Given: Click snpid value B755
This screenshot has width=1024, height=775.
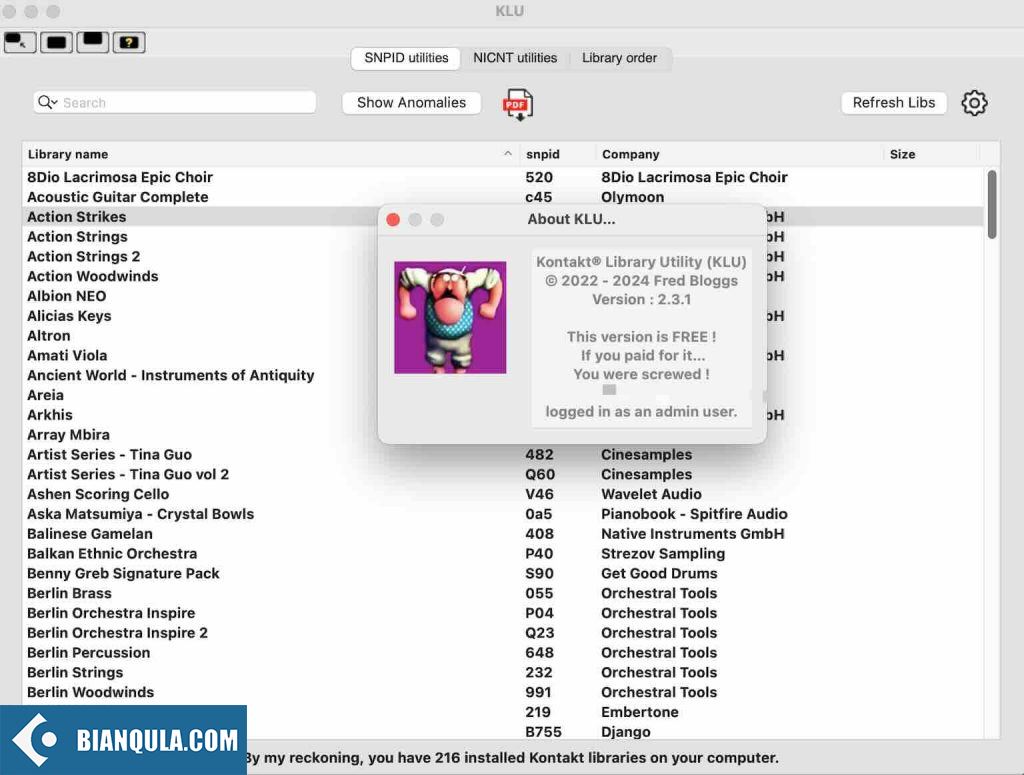Looking at the screenshot, I should (x=543, y=731).
